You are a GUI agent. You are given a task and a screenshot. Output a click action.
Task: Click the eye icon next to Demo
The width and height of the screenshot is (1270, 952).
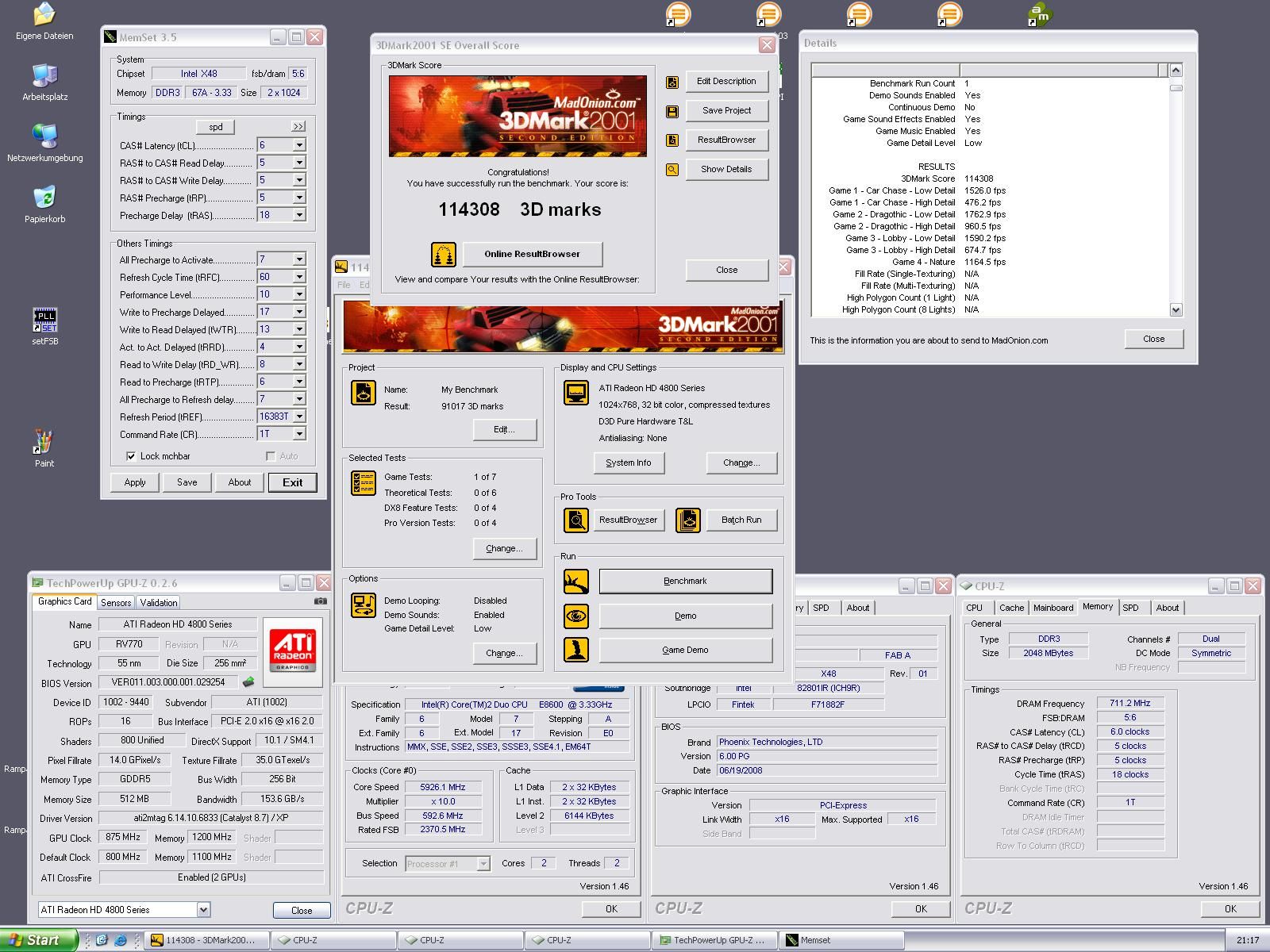576,616
